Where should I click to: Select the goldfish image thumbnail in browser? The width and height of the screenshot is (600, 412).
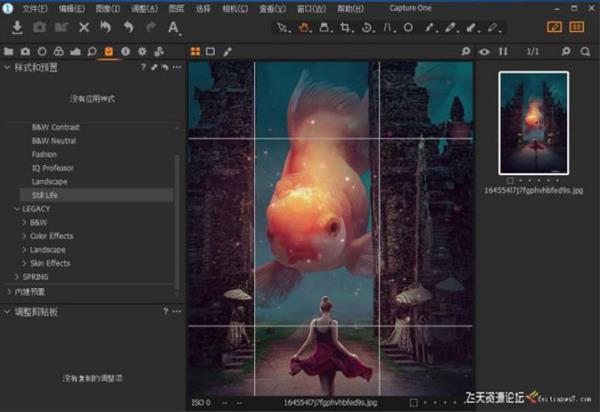pos(533,126)
